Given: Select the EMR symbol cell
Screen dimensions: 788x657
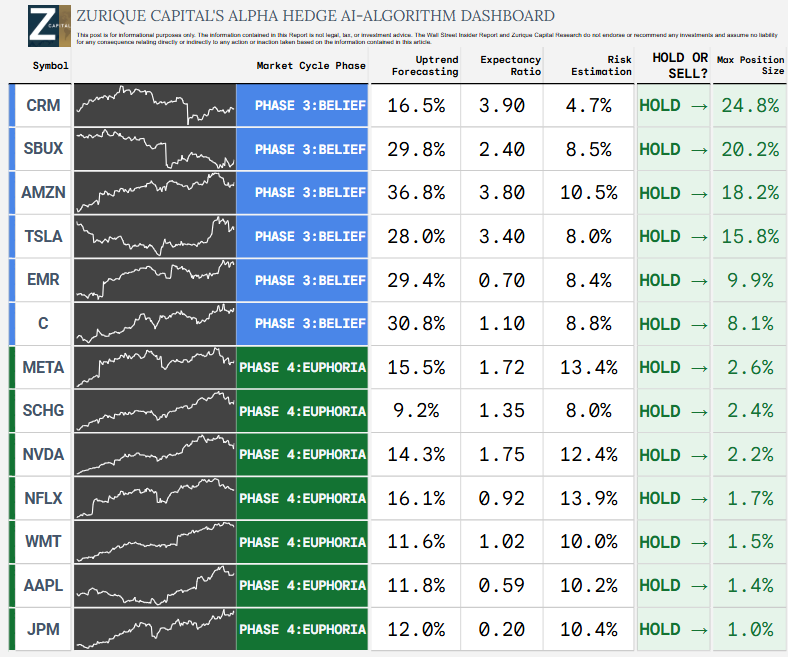Looking at the screenshot, I should [x=43, y=280].
